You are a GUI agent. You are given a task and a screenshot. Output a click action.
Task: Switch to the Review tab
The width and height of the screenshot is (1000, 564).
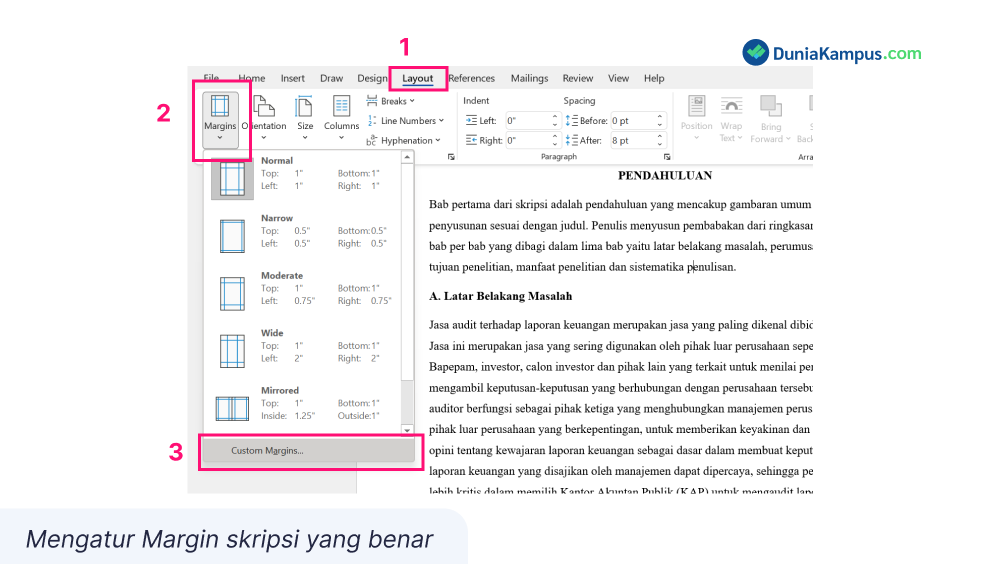pyautogui.click(x=578, y=78)
